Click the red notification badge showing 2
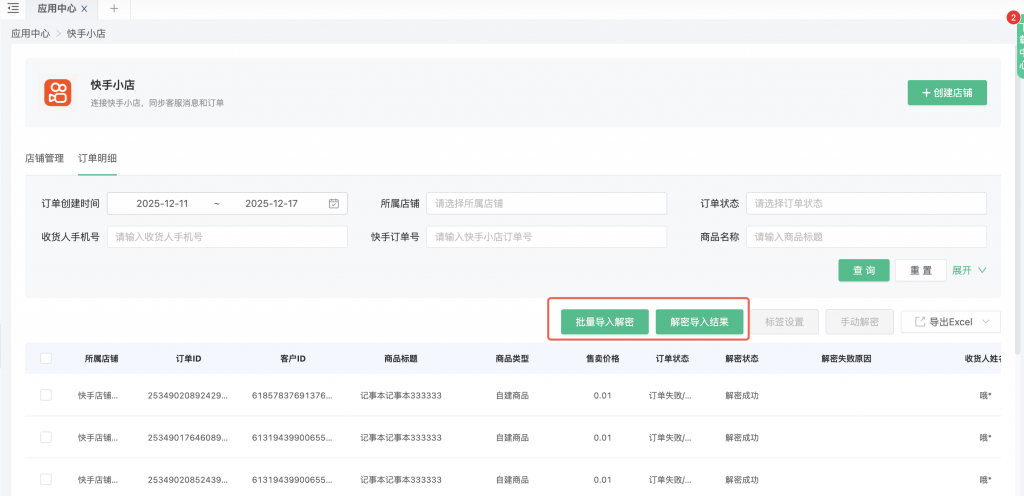The width and height of the screenshot is (1024, 496). (x=1012, y=17)
